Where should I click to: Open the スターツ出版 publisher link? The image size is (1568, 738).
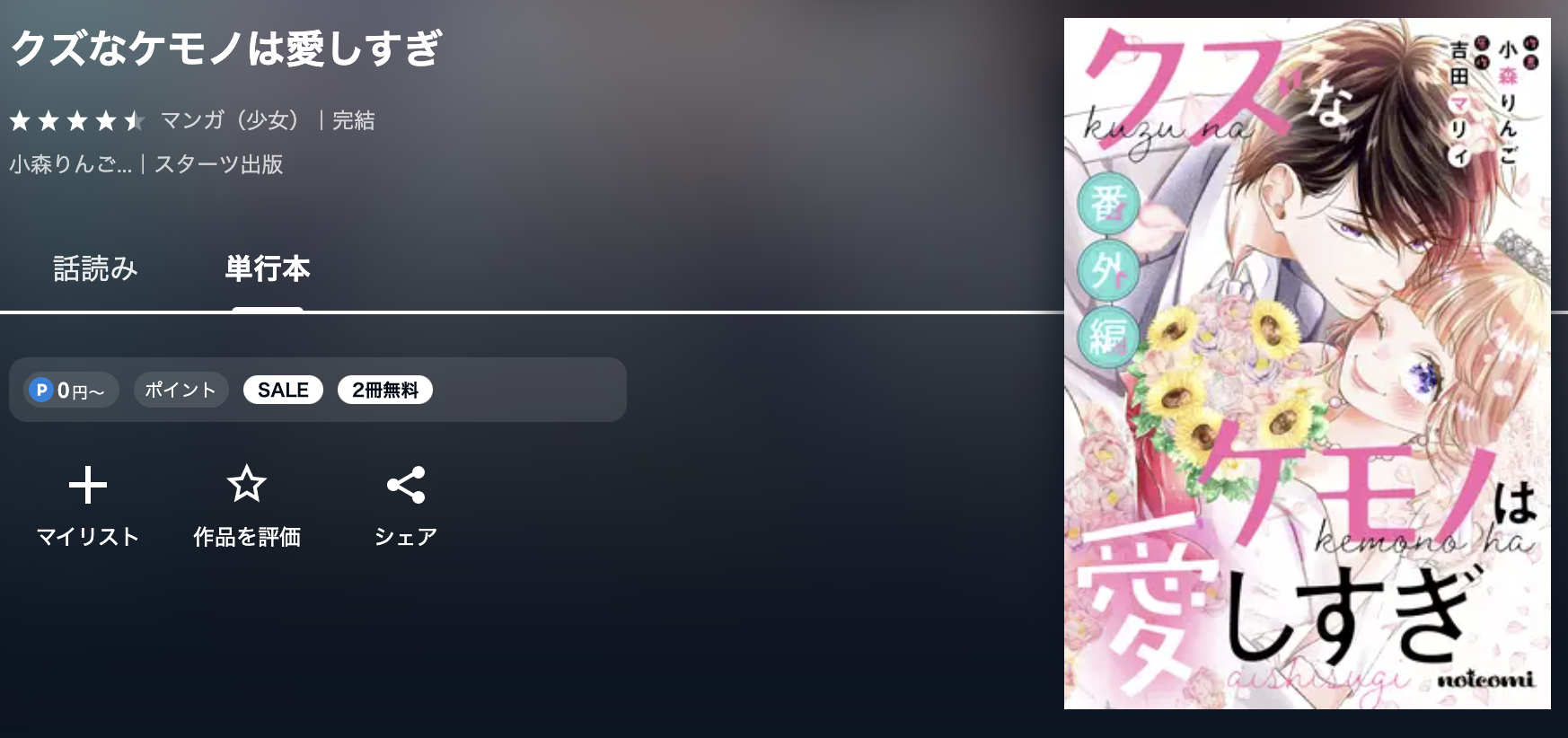click(219, 164)
